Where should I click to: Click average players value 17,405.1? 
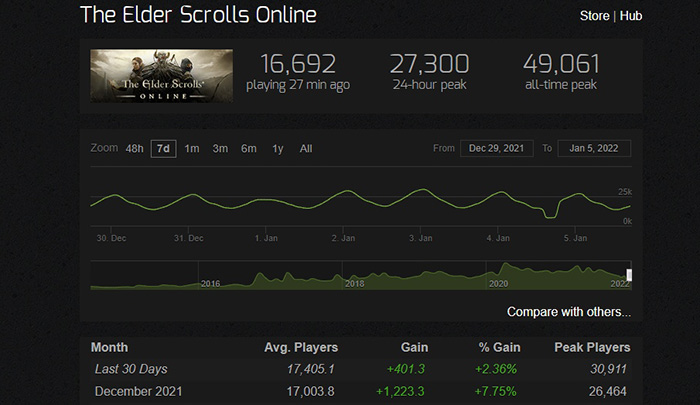[310, 369]
